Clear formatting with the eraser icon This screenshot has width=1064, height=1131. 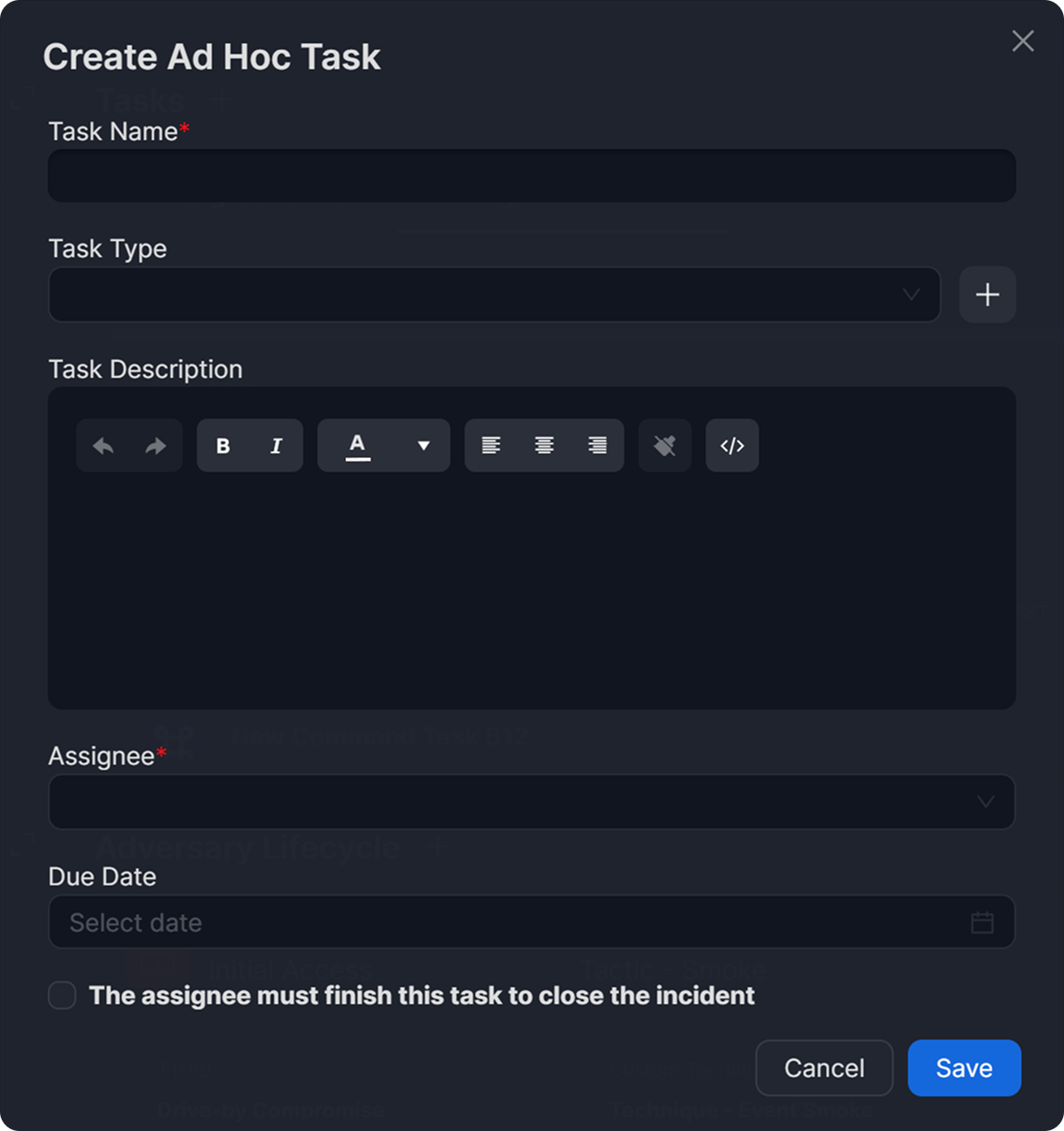(x=665, y=445)
